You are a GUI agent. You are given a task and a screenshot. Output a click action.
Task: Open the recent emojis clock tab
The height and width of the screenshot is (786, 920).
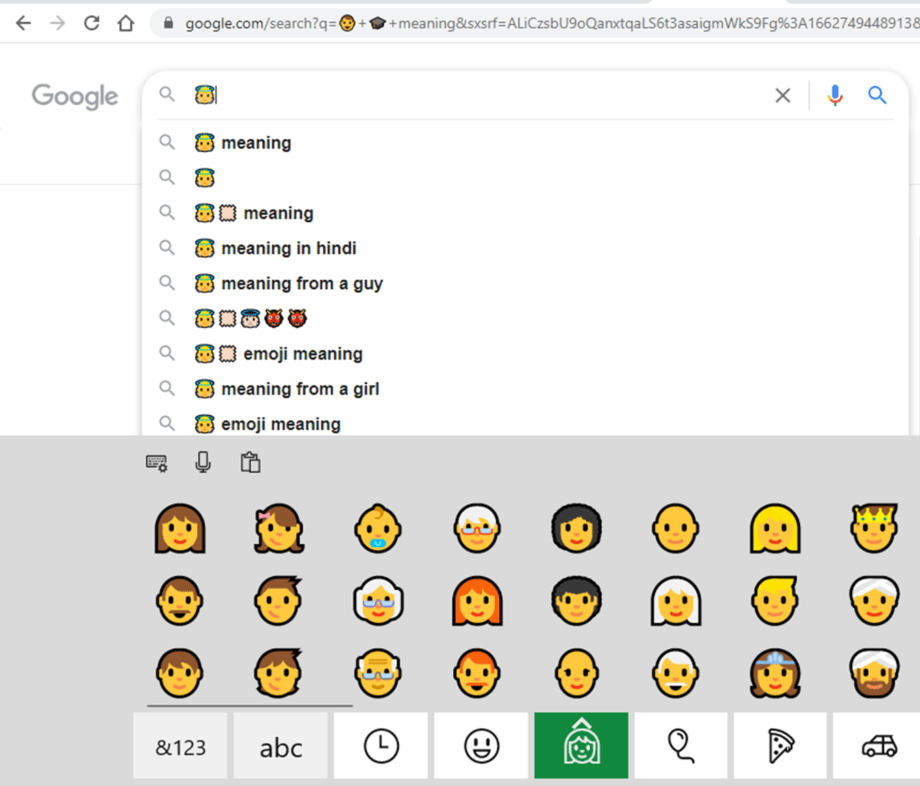(380, 745)
